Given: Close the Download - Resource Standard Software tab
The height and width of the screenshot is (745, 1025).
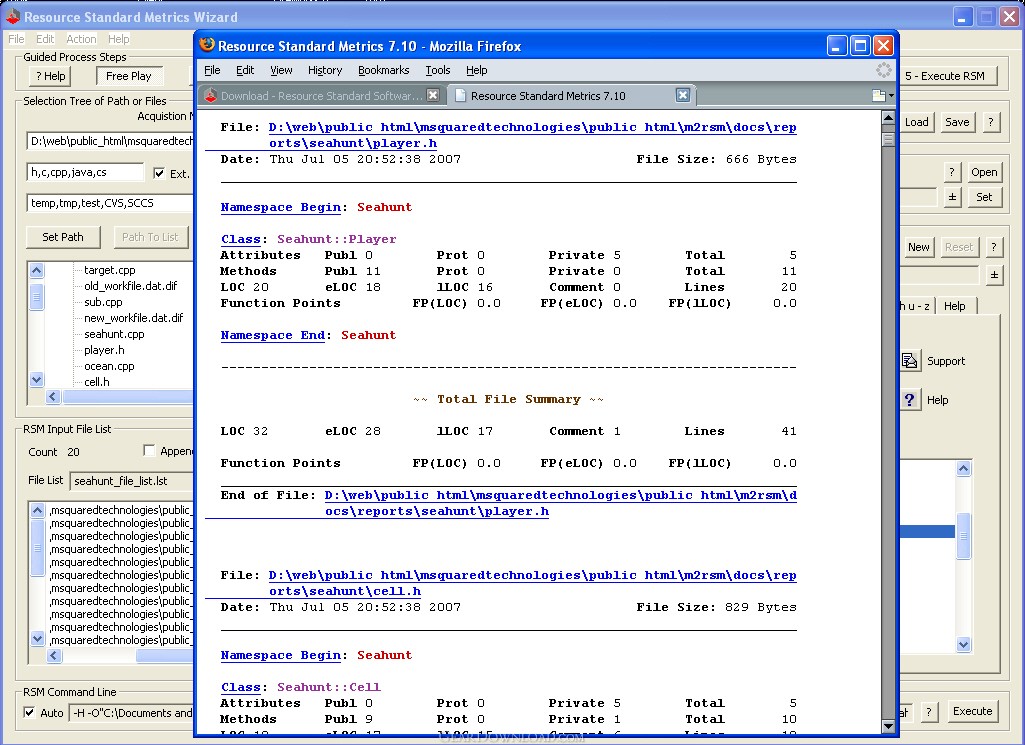Looking at the screenshot, I should 433,95.
